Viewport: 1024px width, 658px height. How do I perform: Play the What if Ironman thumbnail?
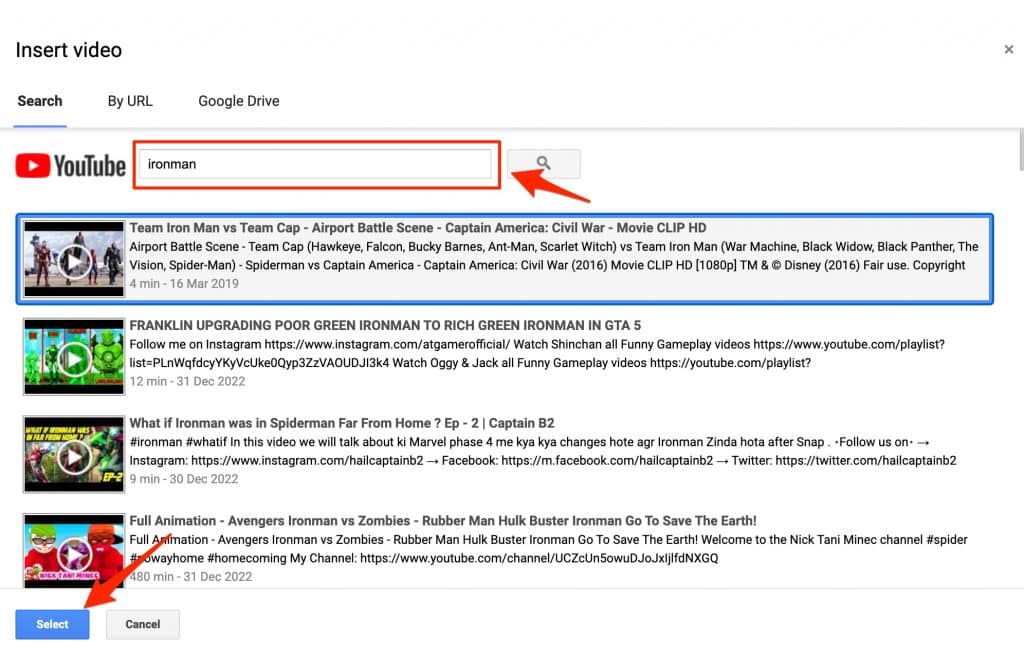tap(74, 454)
